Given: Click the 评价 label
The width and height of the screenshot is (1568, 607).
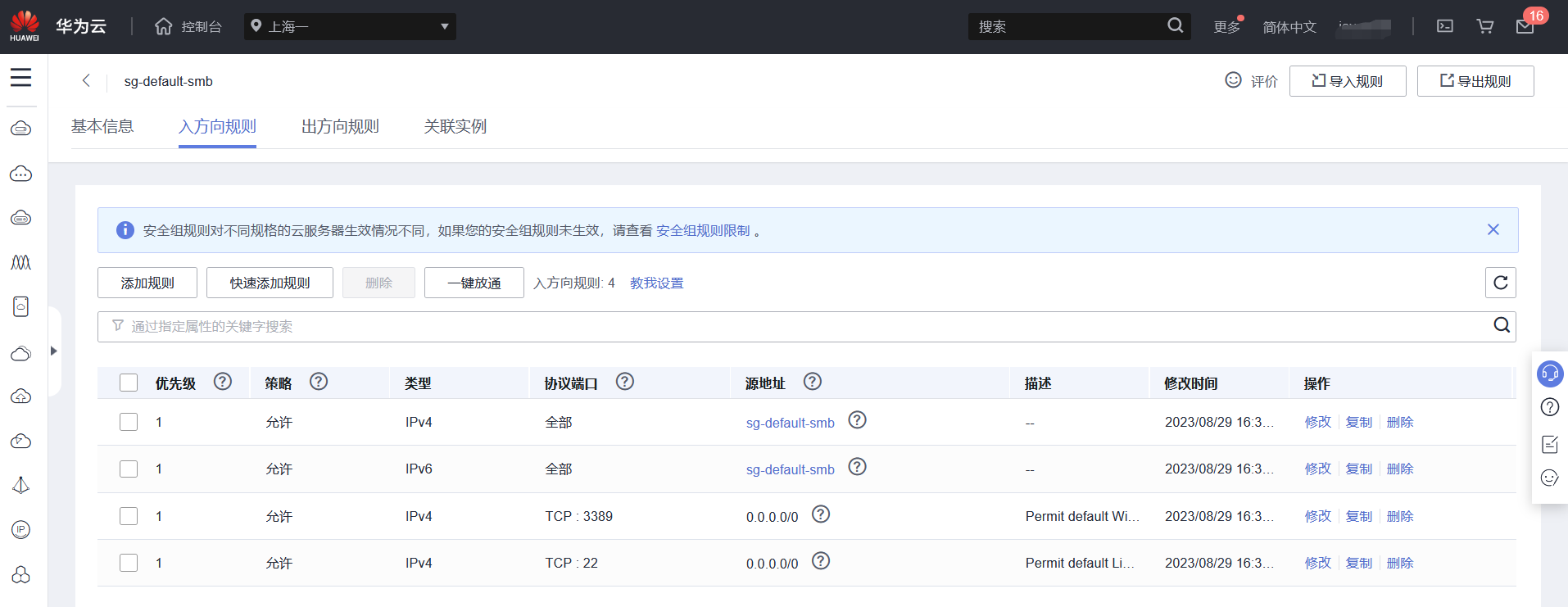Looking at the screenshot, I should pos(1264,81).
